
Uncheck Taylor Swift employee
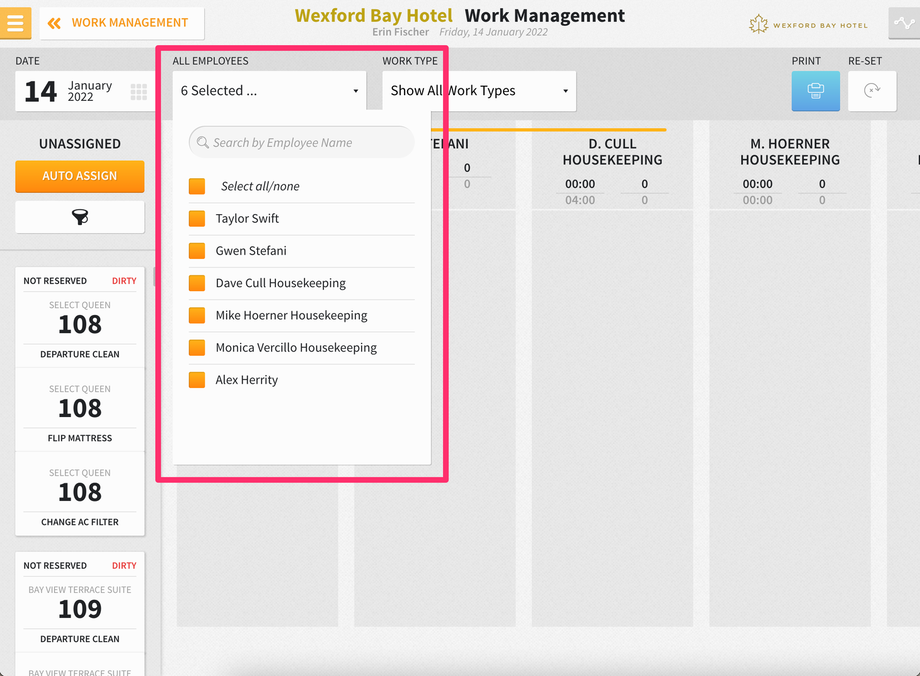pyautogui.click(x=197, y=219)
